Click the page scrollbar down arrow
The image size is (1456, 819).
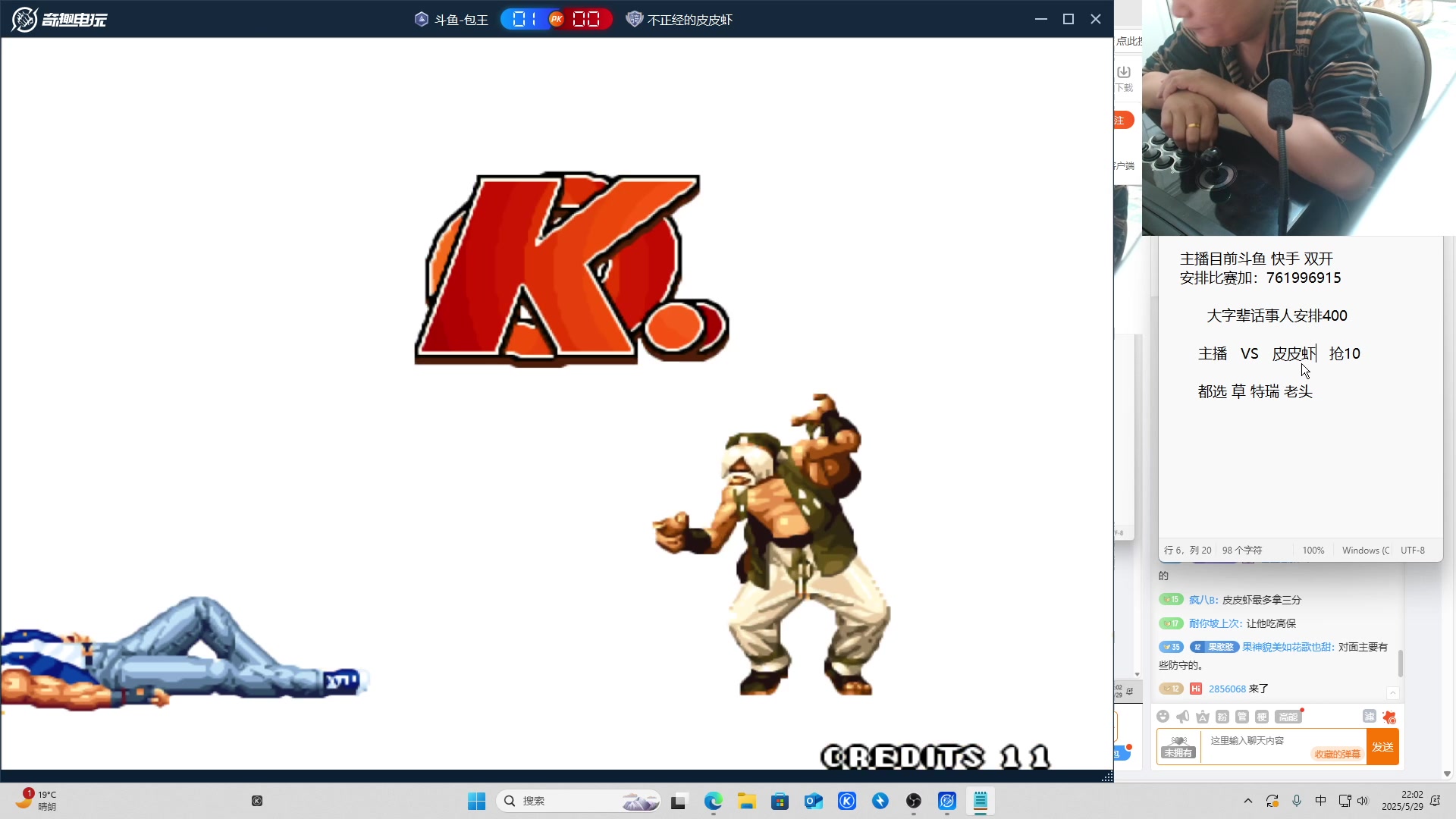click(1447, 774)
